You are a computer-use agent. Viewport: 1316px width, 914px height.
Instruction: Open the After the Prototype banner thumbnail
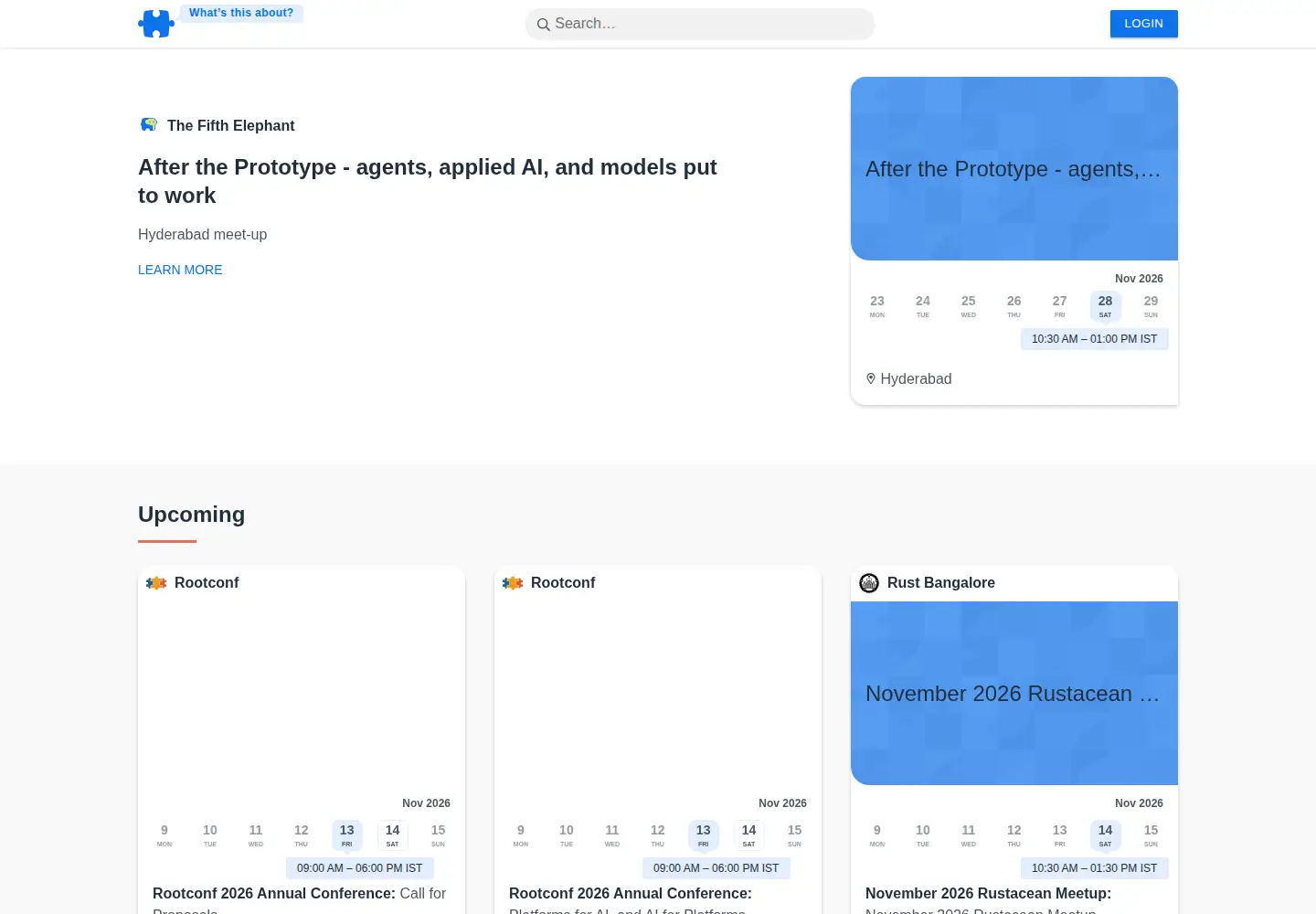pos(1014,169)
